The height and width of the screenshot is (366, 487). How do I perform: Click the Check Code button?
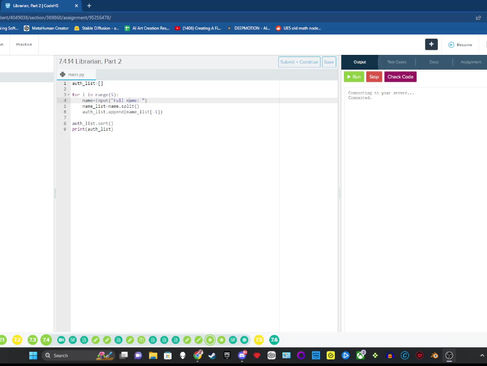click(400, 77)
